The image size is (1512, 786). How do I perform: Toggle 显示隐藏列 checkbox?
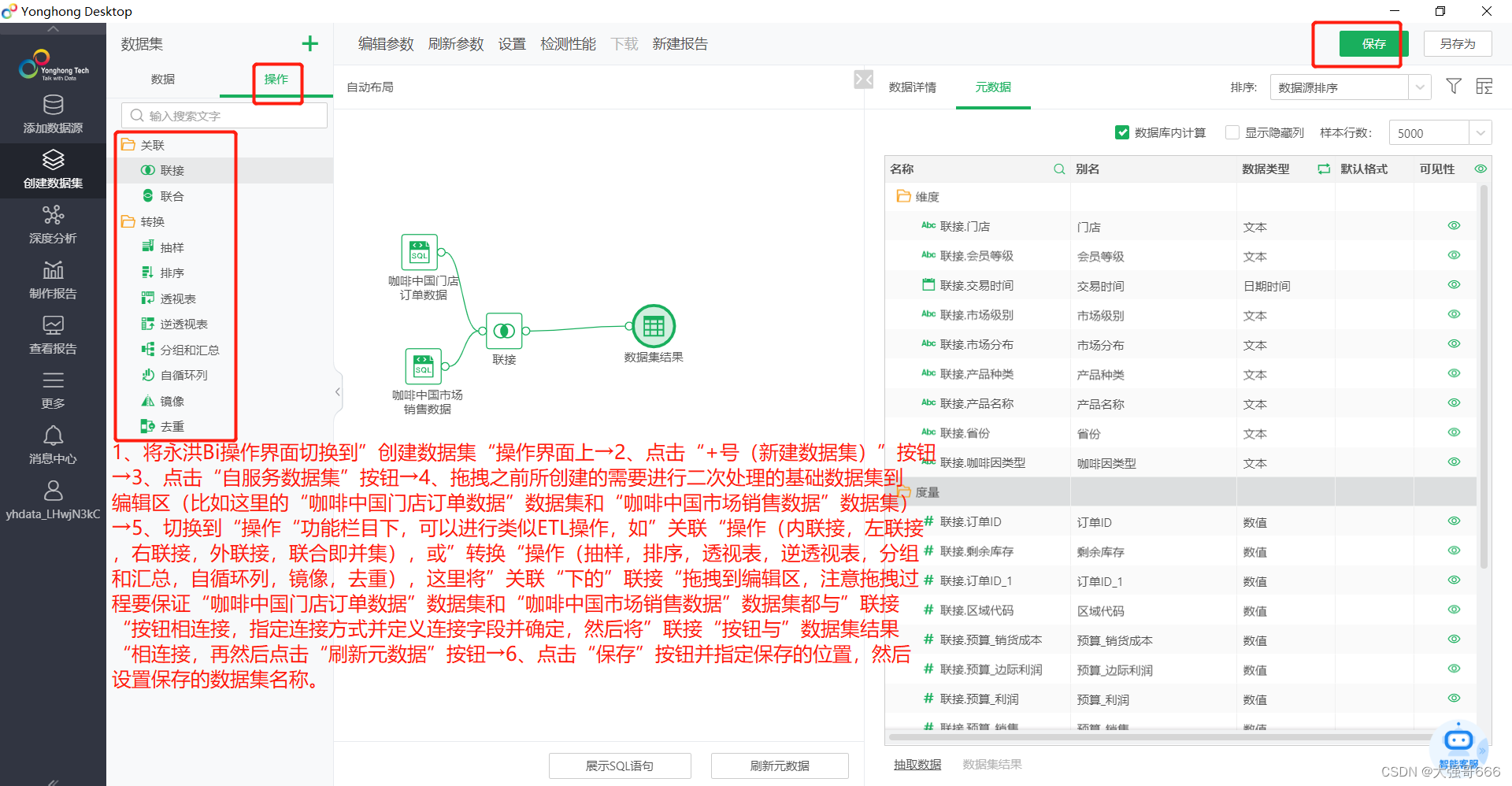[x=1232, y=132]
